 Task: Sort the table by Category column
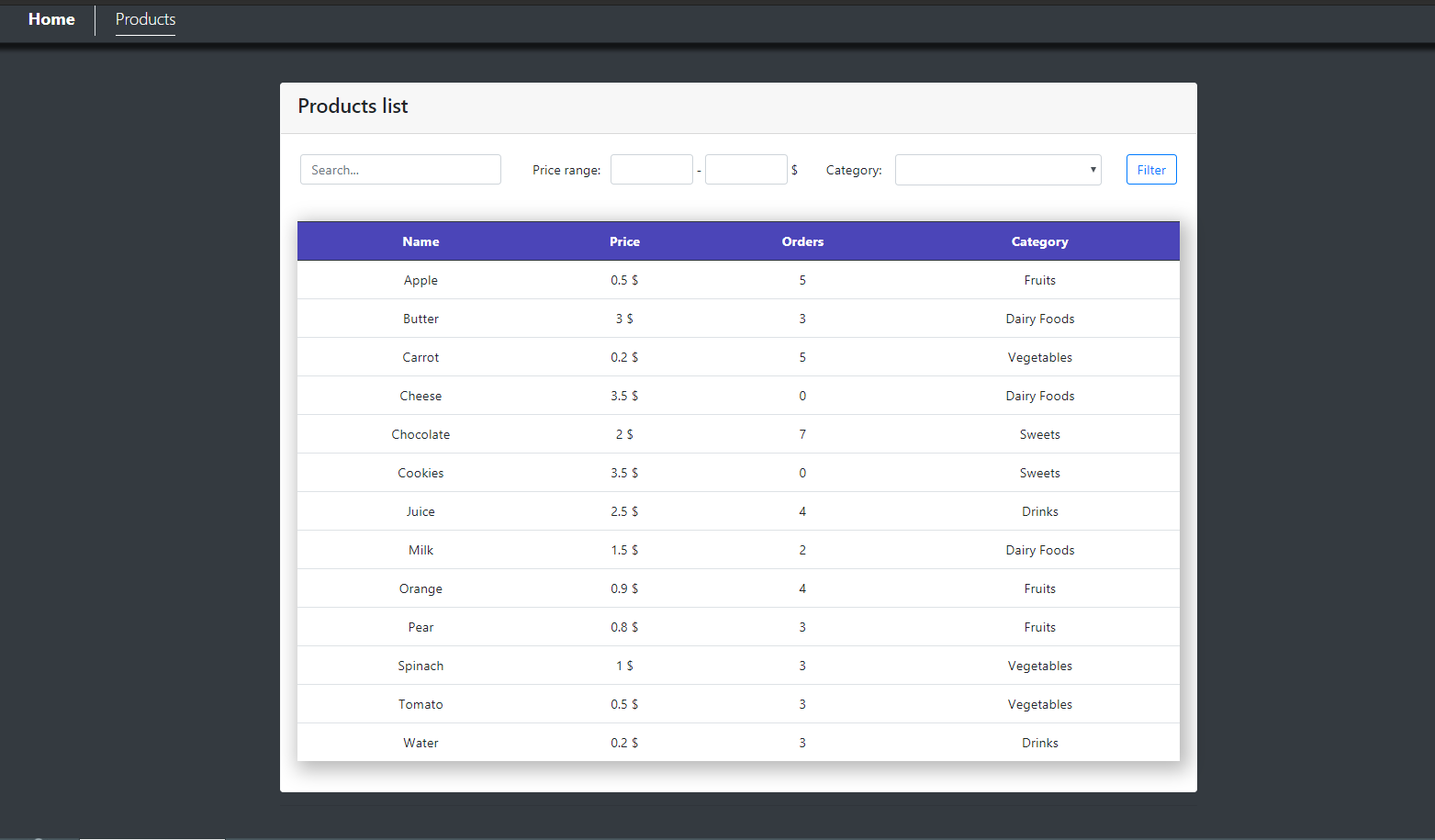point(1039,241)
